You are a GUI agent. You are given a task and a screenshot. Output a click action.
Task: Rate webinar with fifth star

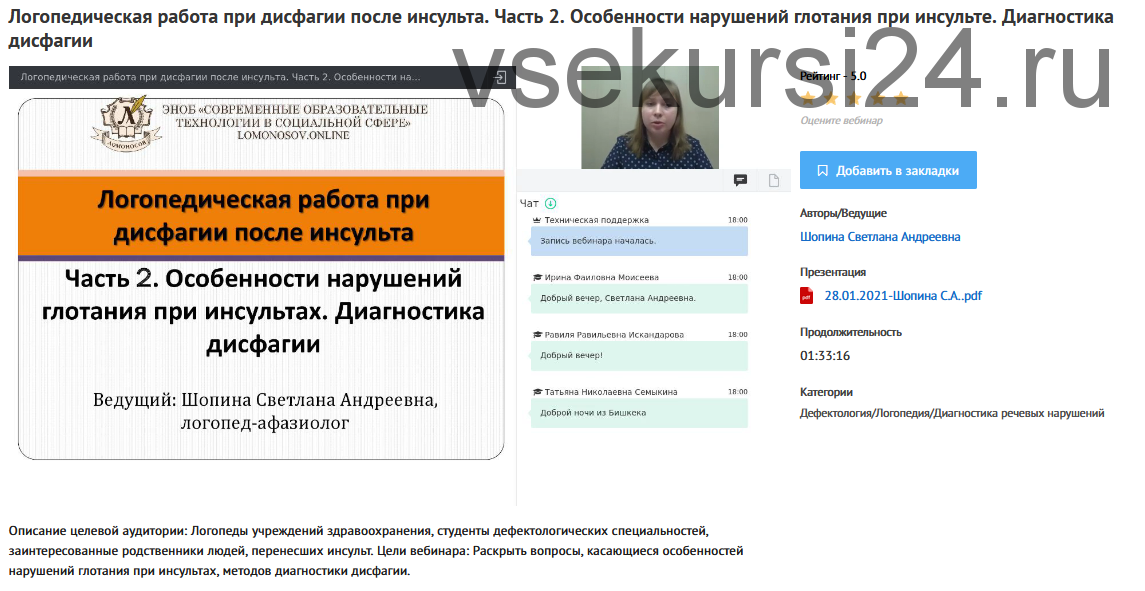(x=901, y=99)
